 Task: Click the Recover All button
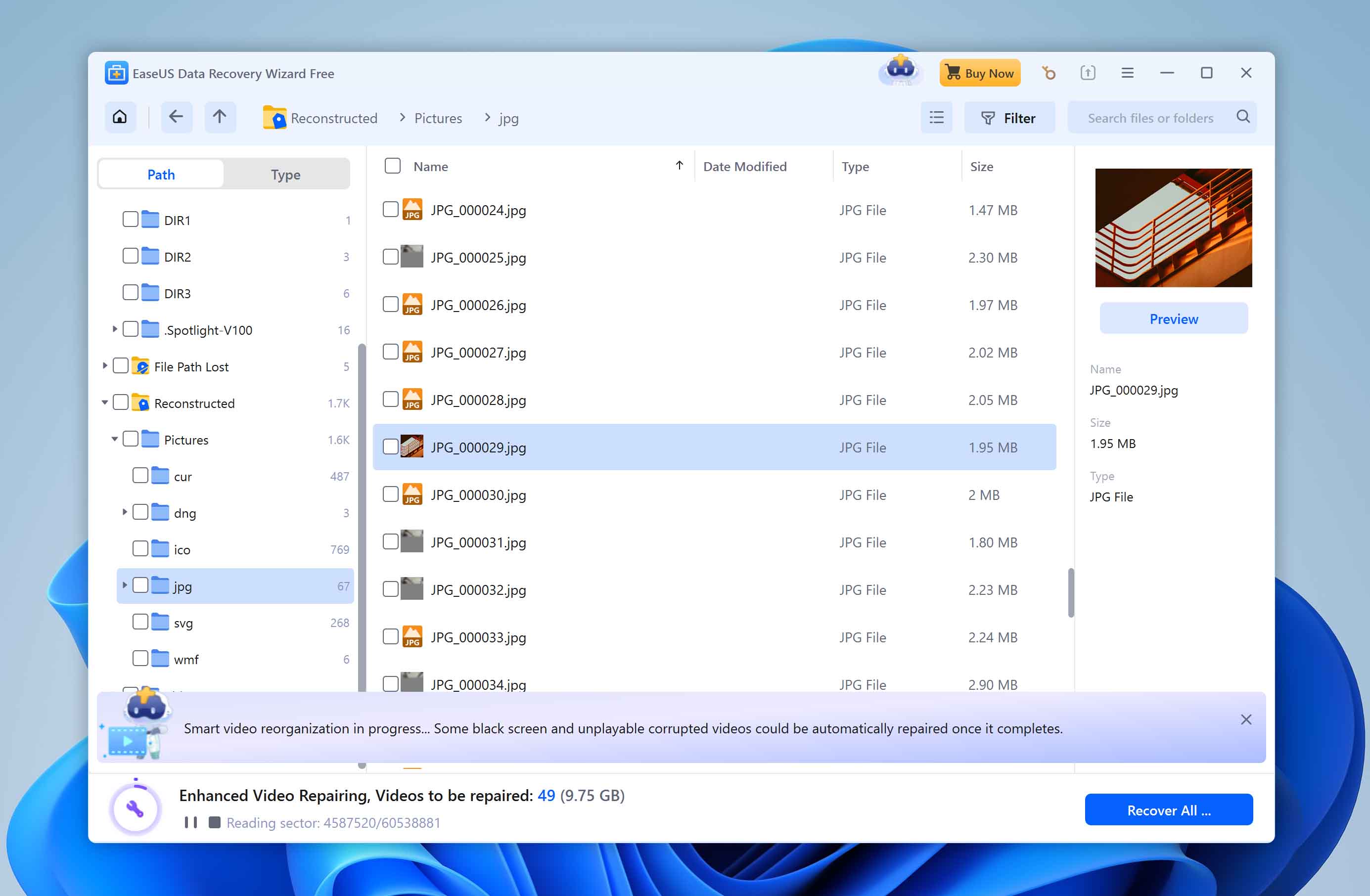pyautogui.click(x=1169, y=809)
